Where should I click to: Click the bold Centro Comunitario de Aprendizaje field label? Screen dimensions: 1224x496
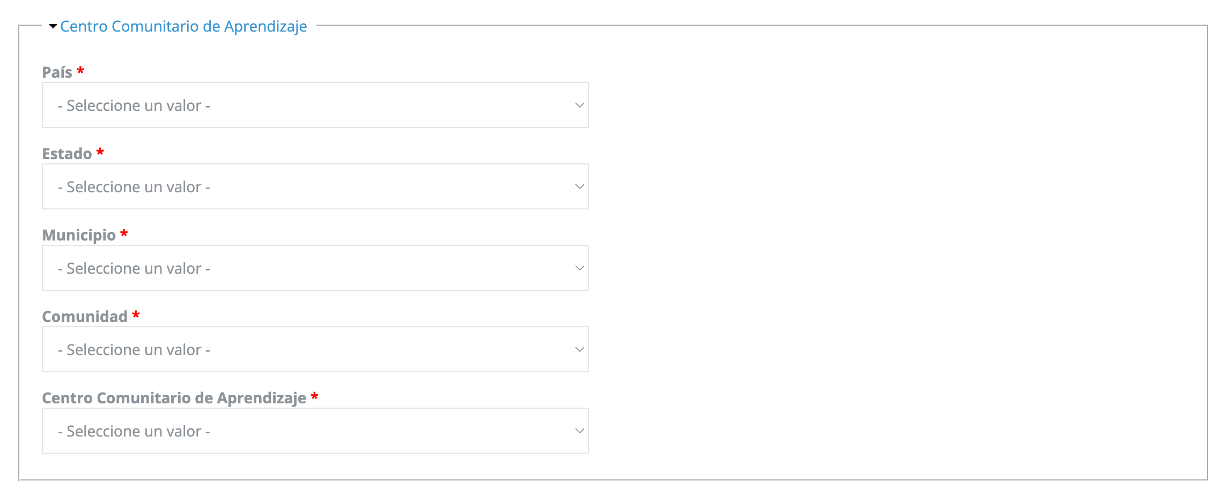click(174, 398)
